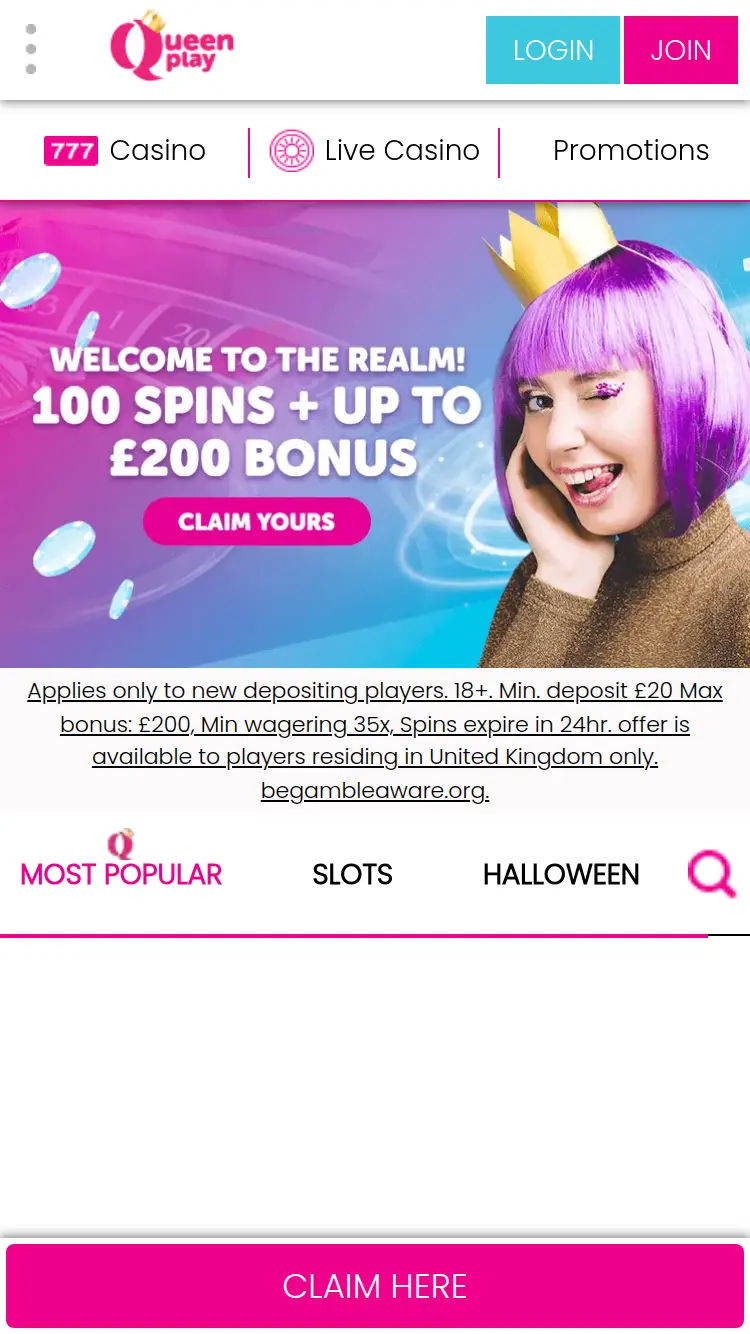
Task: Select the 777 Casino icon
Action: click(71, 151)
